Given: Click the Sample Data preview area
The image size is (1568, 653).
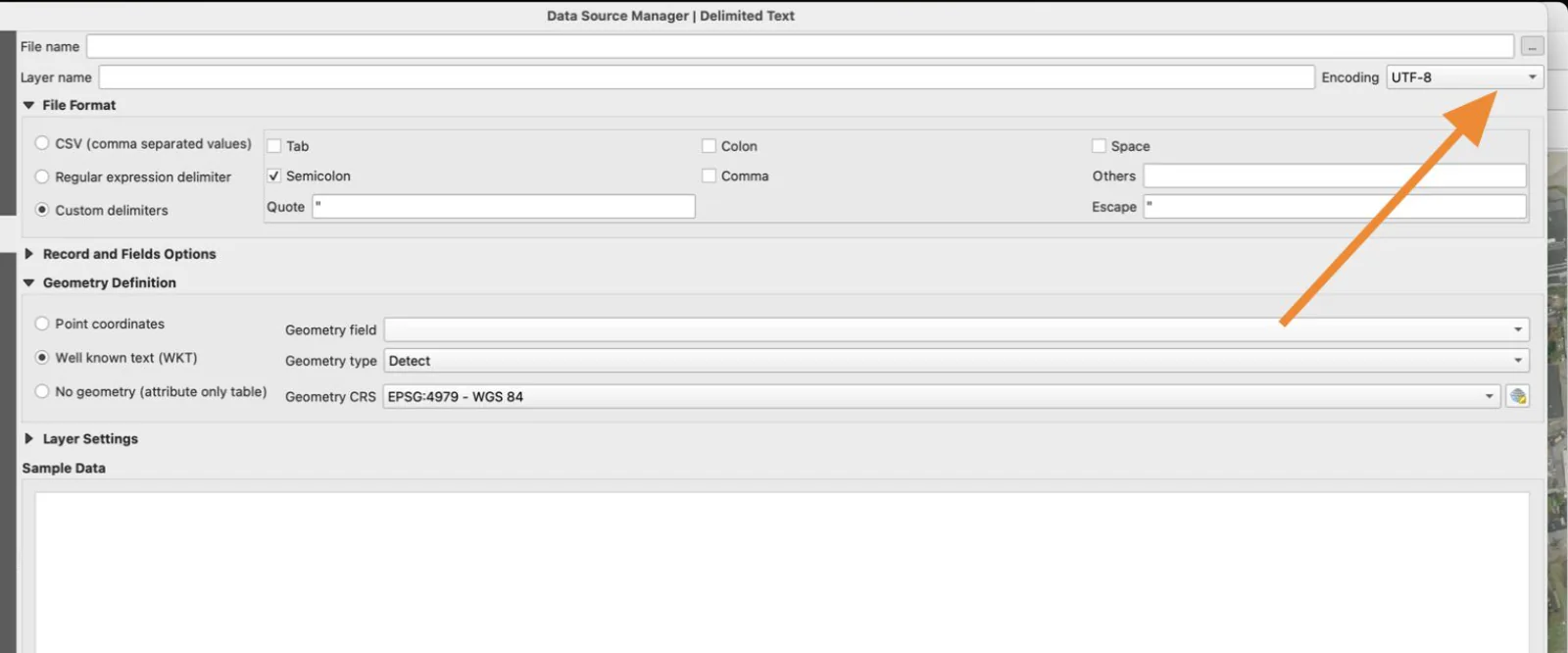Looking at the screenshot, I should tap(782, 573).
